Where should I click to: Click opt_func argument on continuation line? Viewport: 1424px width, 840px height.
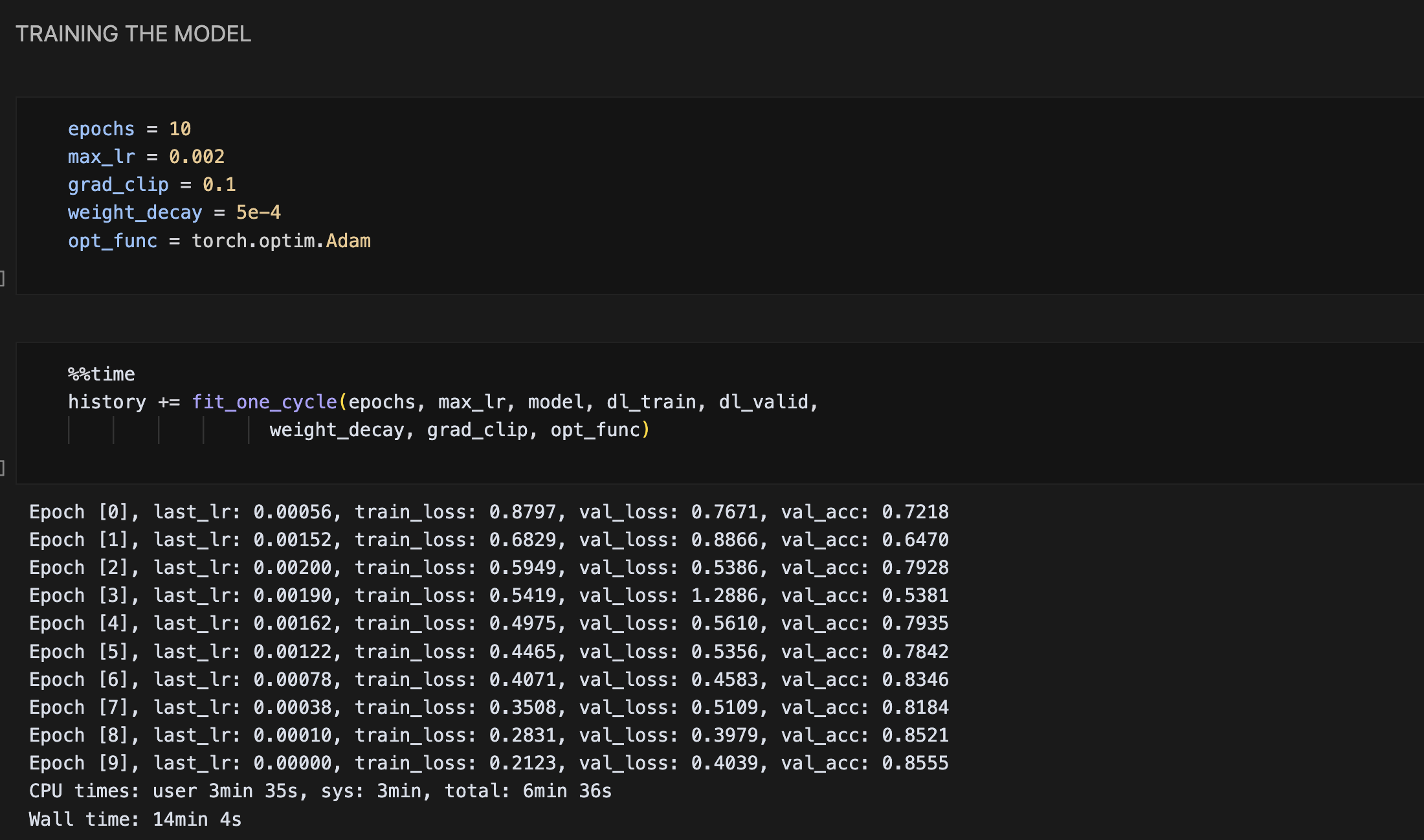pos(595,430)
